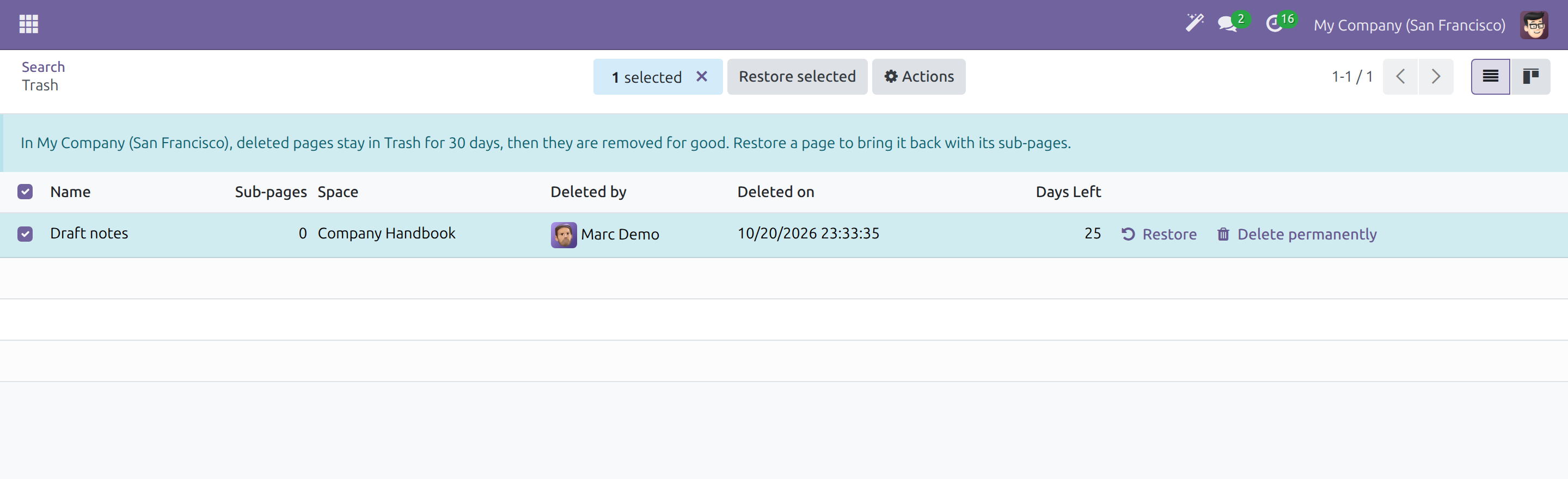Click the magic wand icon

pyautogui.click(x=1195, y=24)
